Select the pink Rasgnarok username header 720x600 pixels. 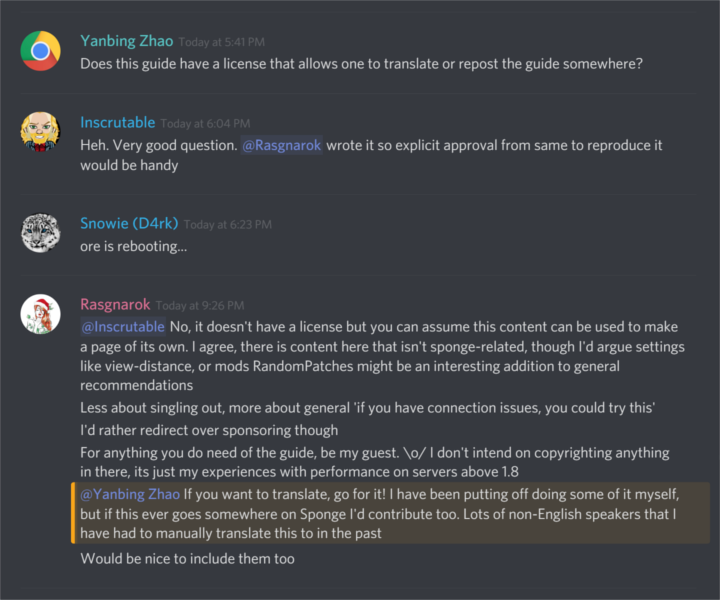(x=115, y=304)
